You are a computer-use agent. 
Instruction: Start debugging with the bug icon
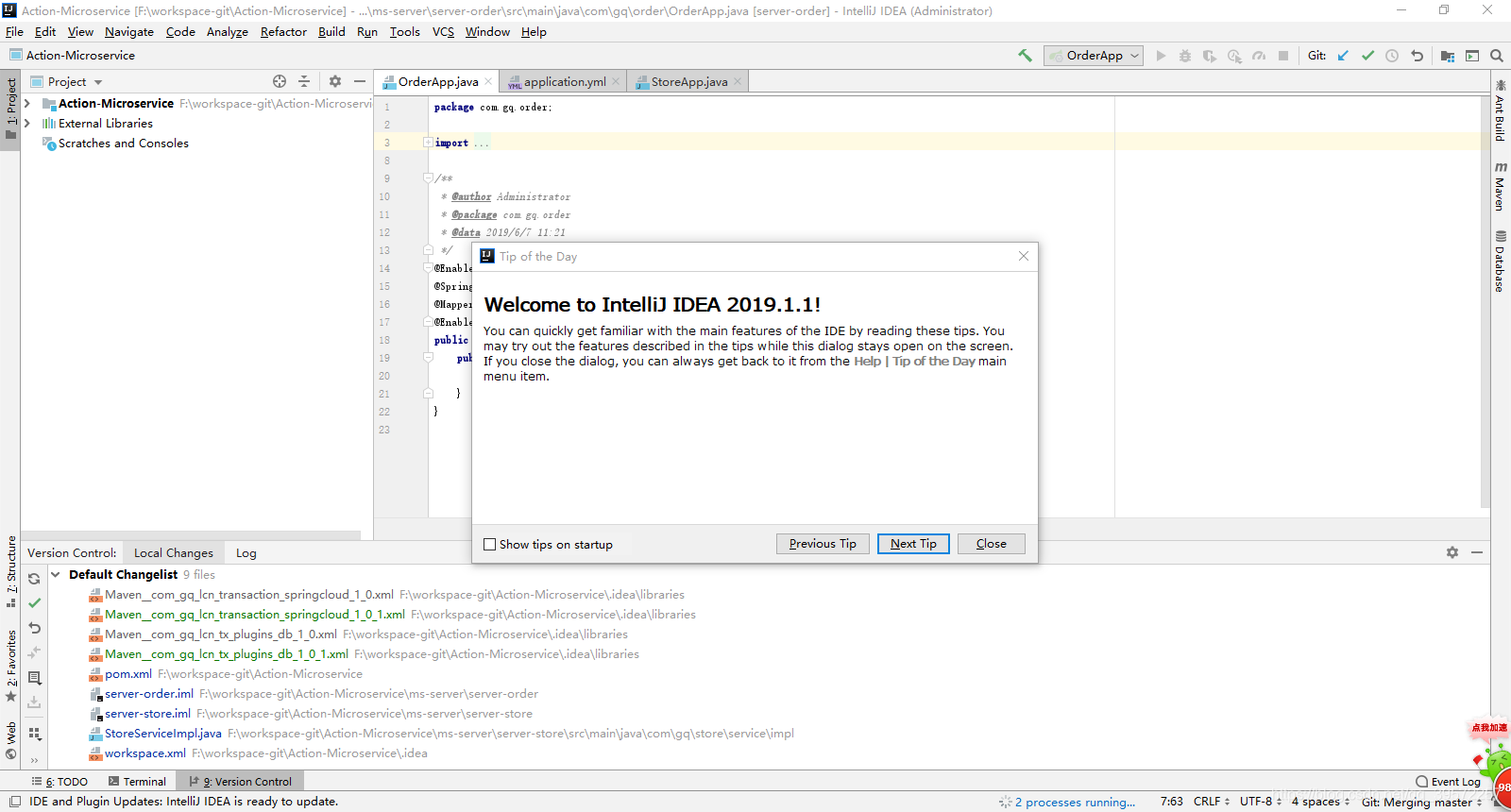point(1185,56)
